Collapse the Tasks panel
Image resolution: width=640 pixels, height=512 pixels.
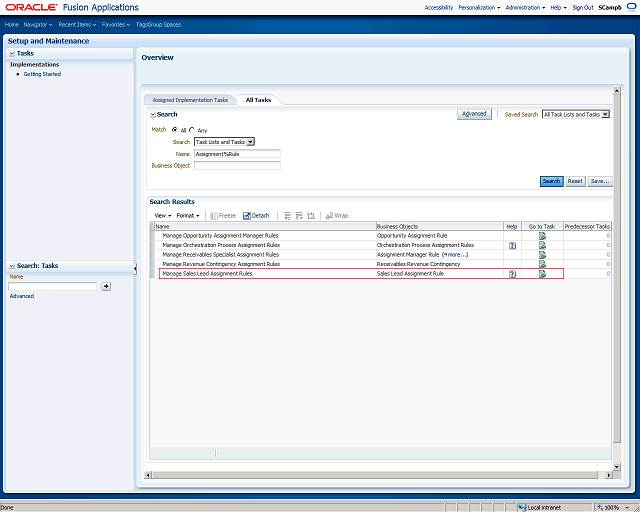(12, 53)
